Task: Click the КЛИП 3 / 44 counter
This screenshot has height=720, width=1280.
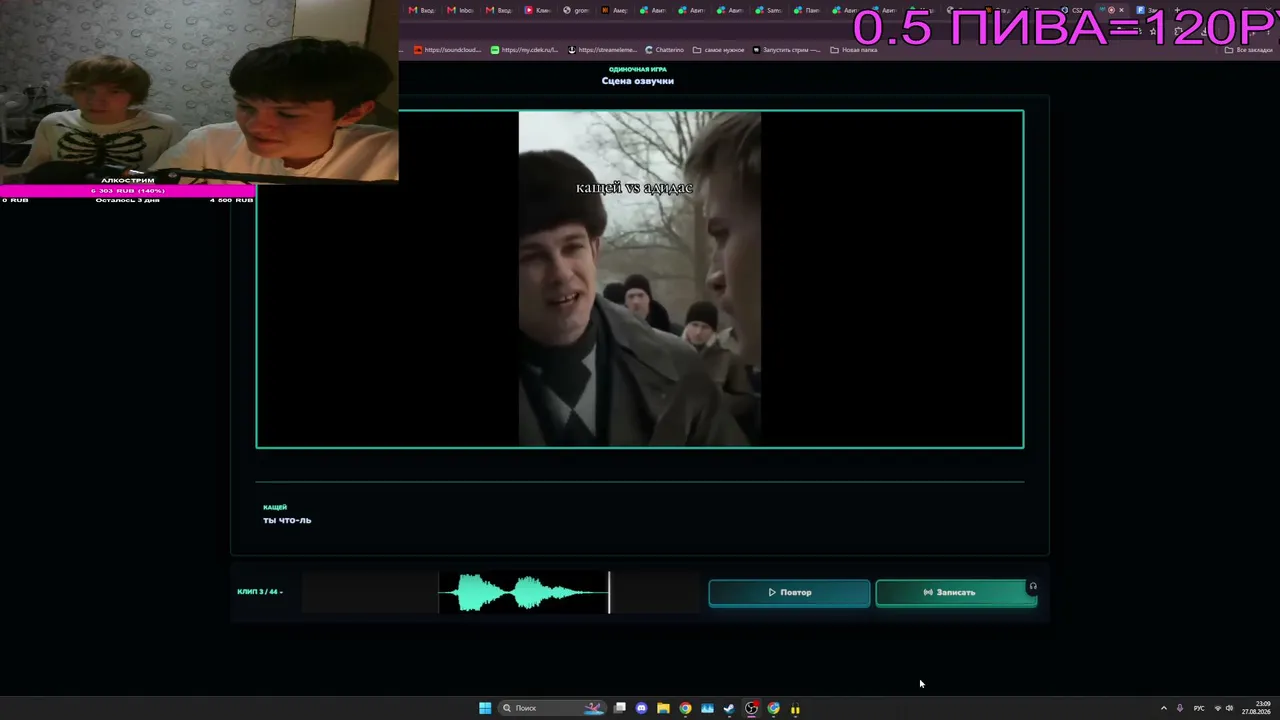Action: [x=260, y=592]
